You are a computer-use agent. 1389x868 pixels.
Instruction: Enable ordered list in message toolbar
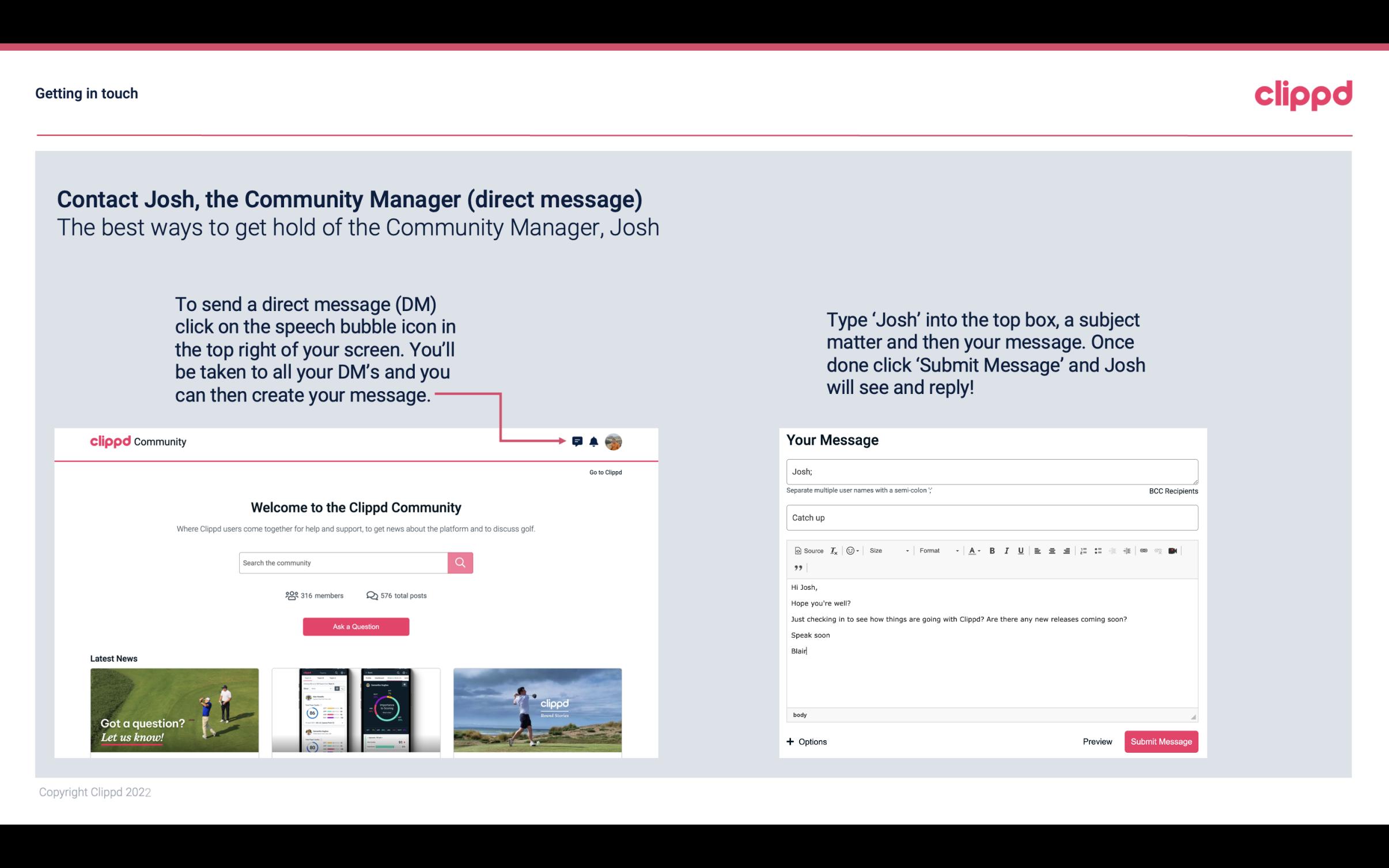coord(1084,550)
